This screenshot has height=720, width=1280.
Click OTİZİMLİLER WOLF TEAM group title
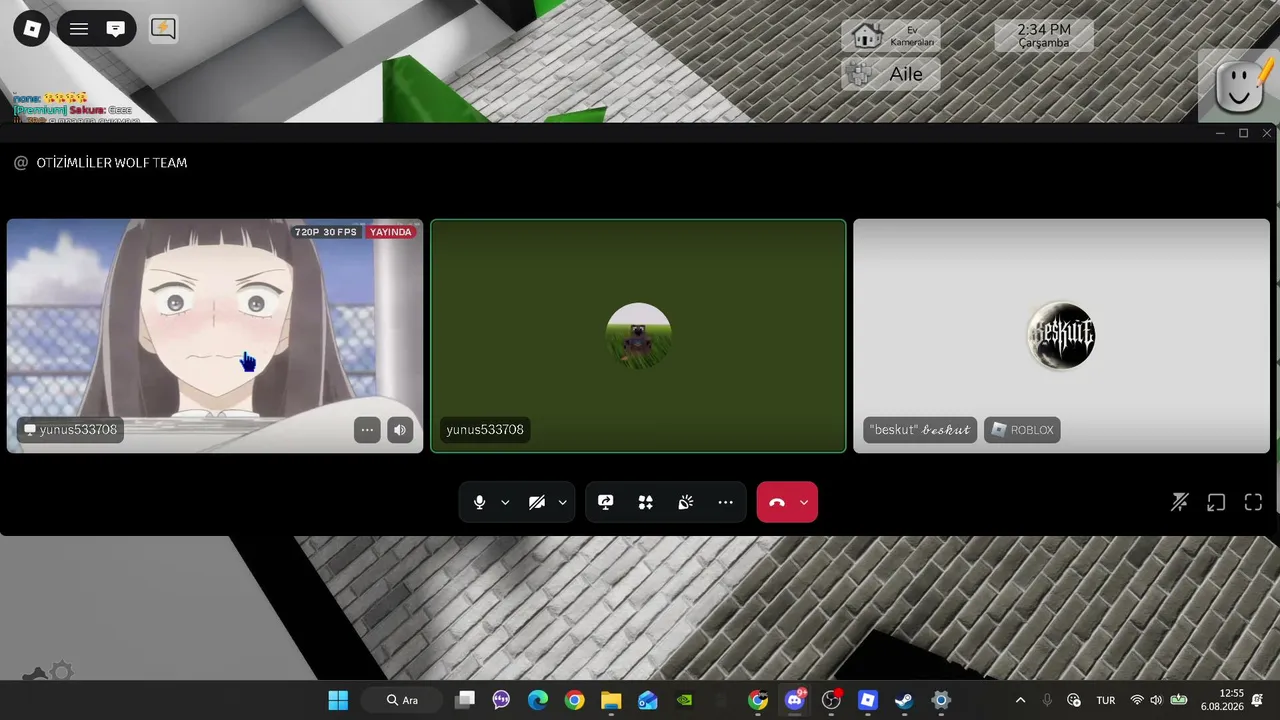[112, 162]
